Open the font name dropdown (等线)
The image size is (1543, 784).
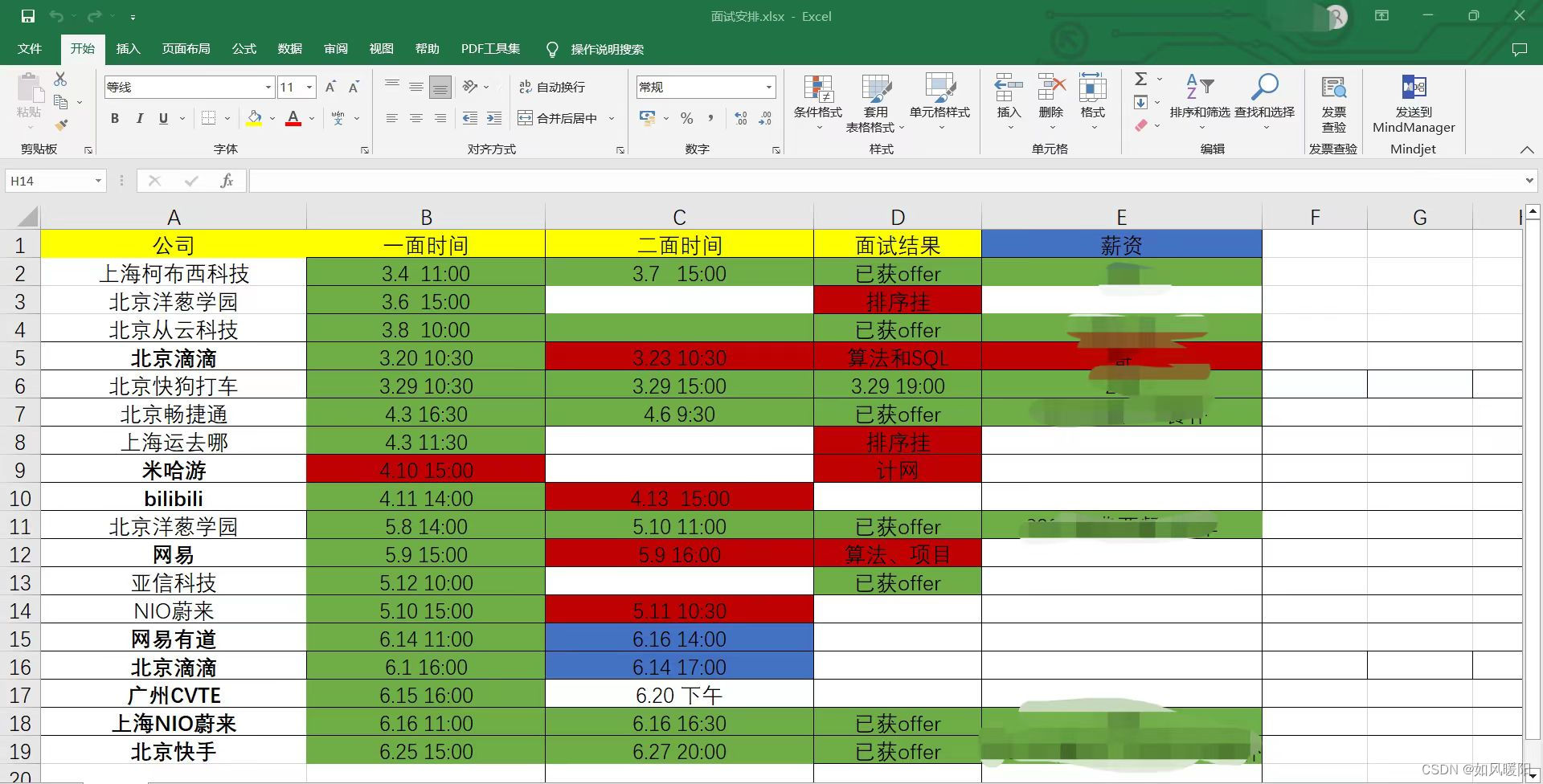(x=268, y=87)
